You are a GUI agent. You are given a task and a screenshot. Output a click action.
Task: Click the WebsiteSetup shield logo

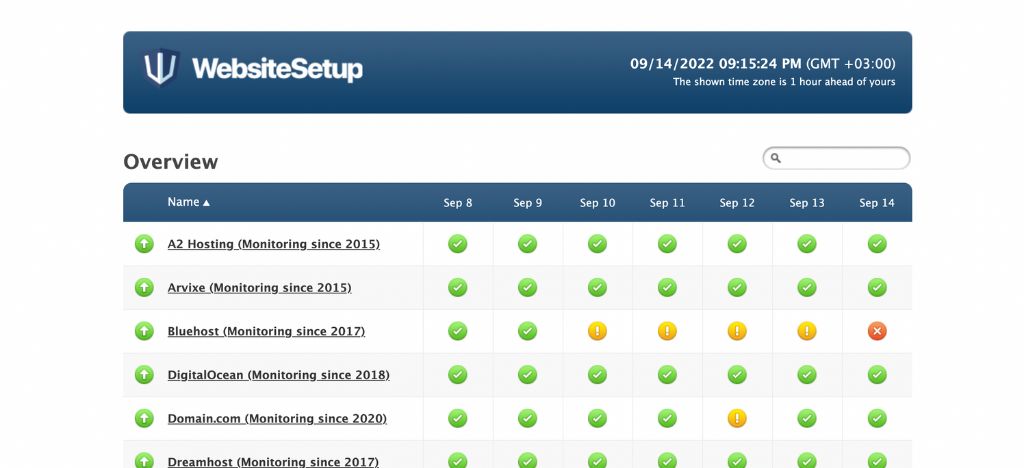pyautogui.click(x=160, y=68)
